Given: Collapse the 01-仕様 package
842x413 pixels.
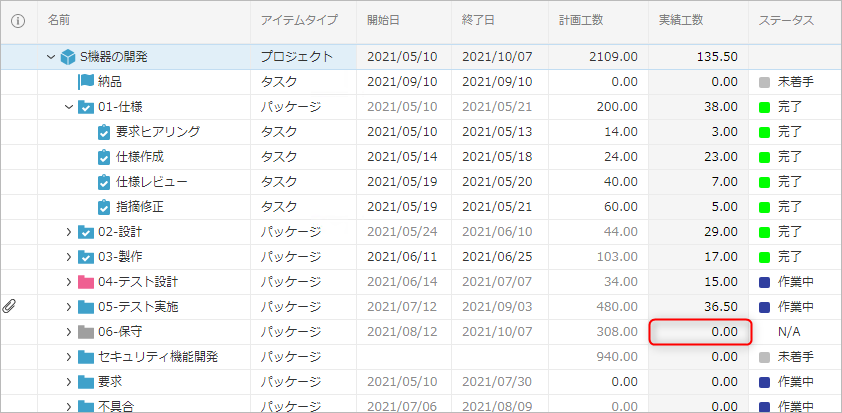Looking at the screenshot, I should 69,107.
